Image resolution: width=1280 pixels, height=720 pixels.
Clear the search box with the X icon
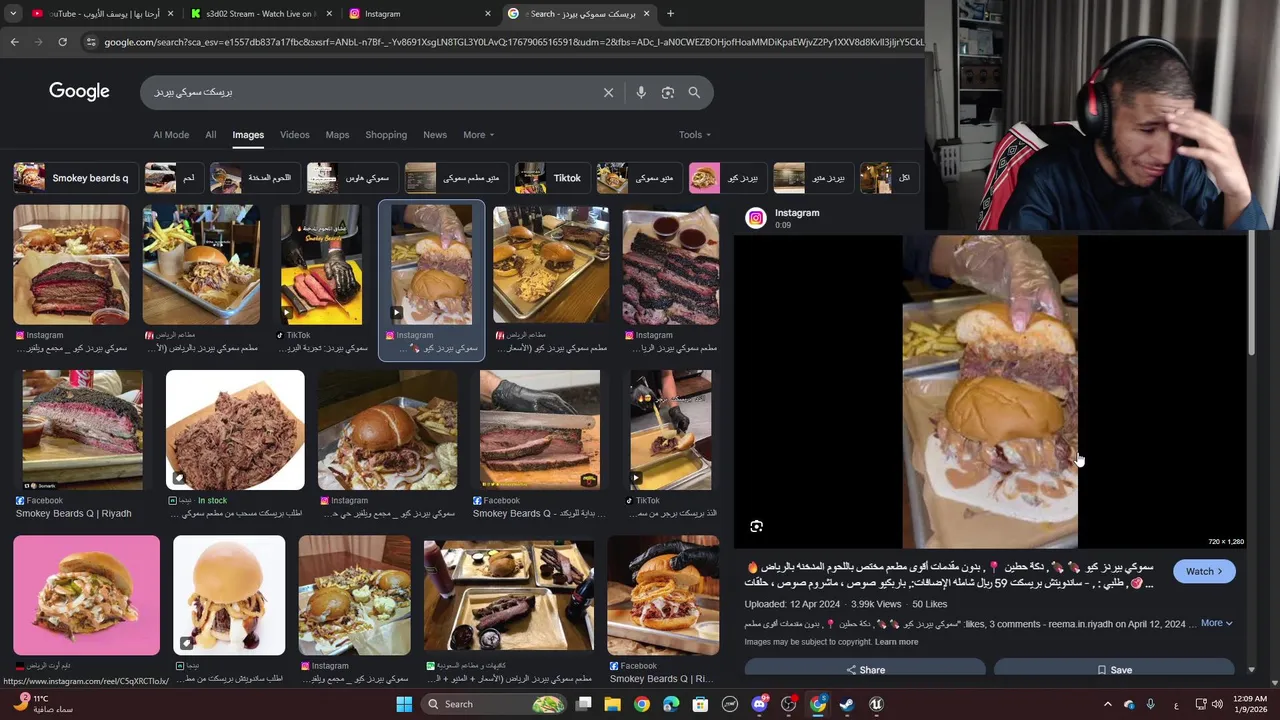coord(608,92)
